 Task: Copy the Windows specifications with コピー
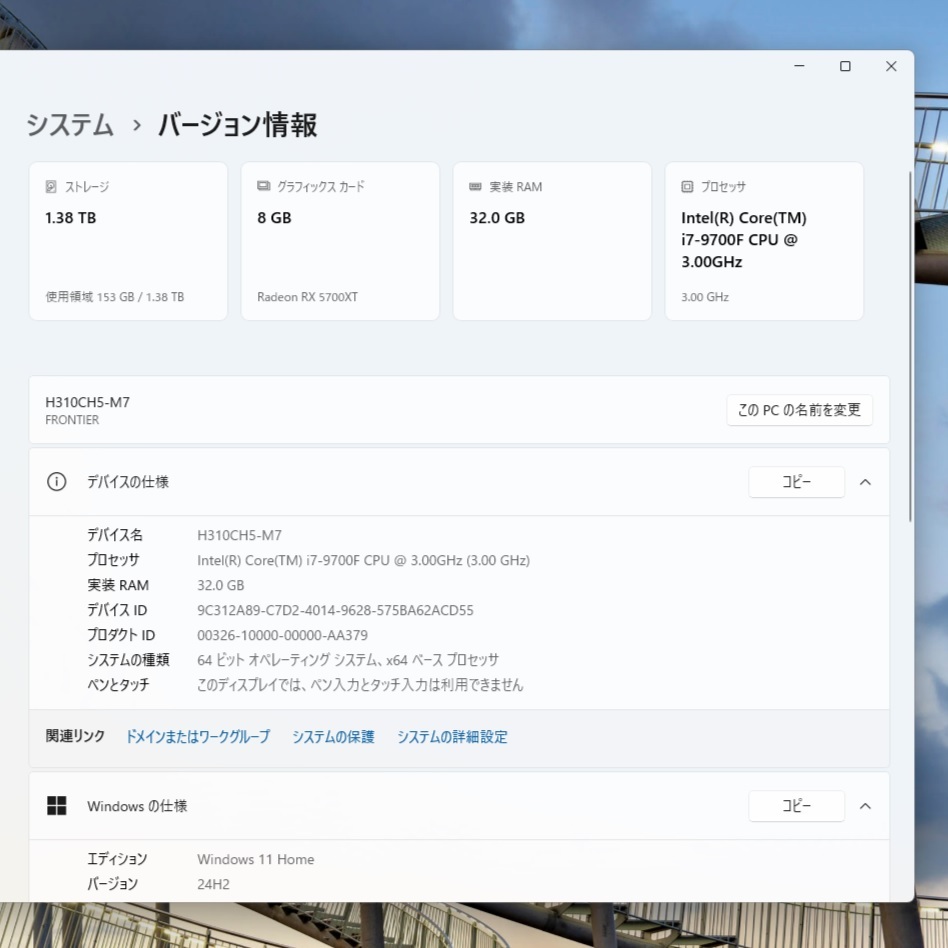(x=796, y=806)
